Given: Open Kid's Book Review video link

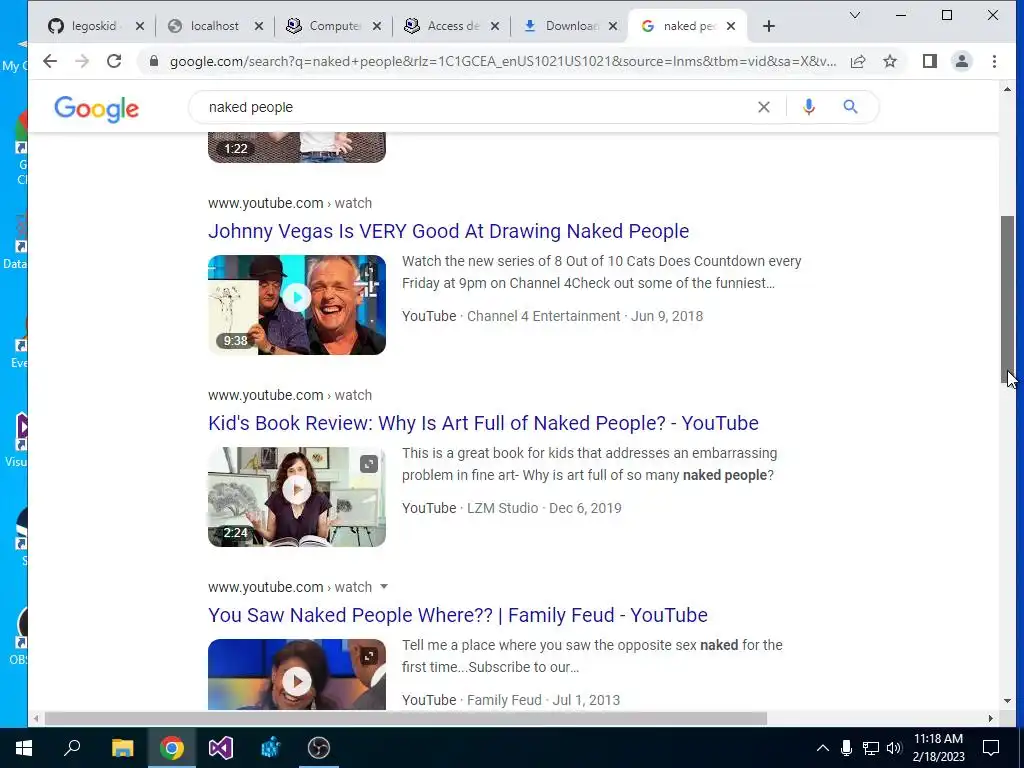Looking at the screenshot, I should click(x=483, y=423).
